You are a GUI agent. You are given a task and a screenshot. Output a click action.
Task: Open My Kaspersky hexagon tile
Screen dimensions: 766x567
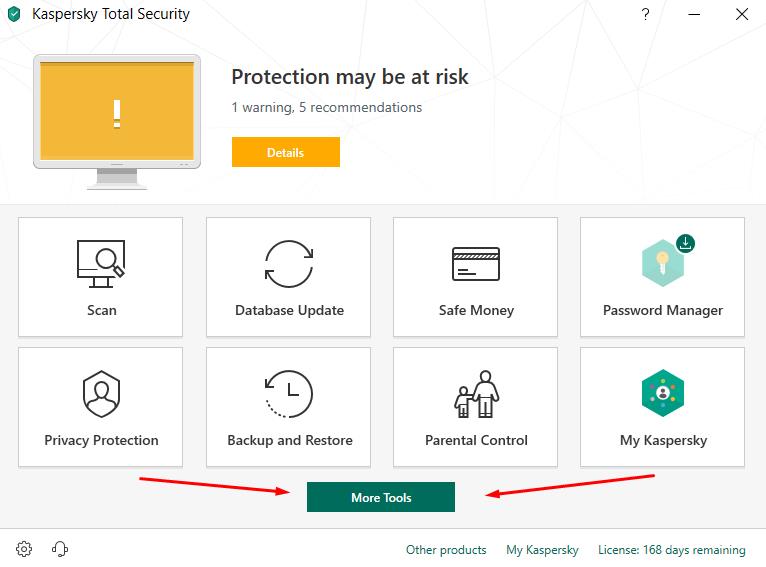coord(662,407)
